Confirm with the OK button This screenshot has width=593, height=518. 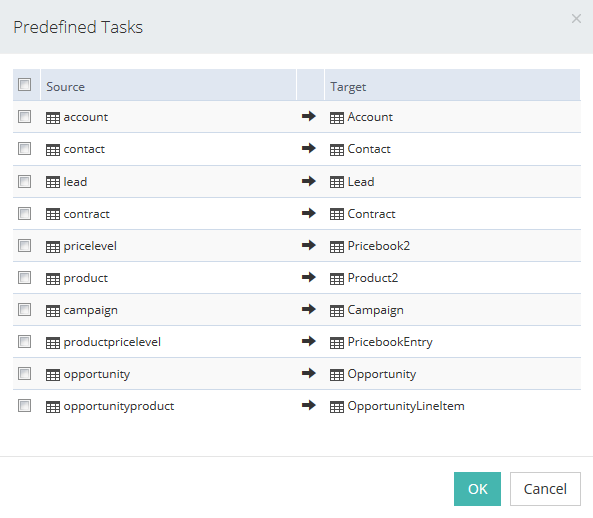(x=477, y=489)
